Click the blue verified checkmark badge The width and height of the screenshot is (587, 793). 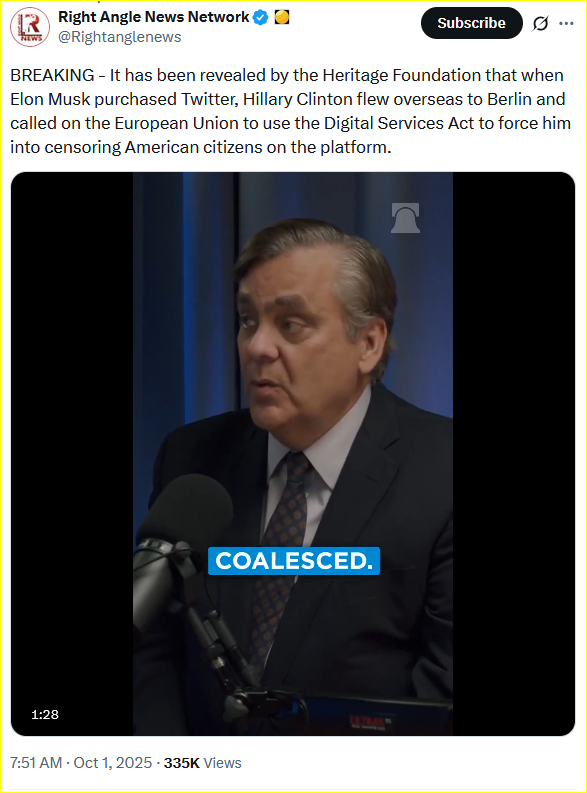point(260,18)
